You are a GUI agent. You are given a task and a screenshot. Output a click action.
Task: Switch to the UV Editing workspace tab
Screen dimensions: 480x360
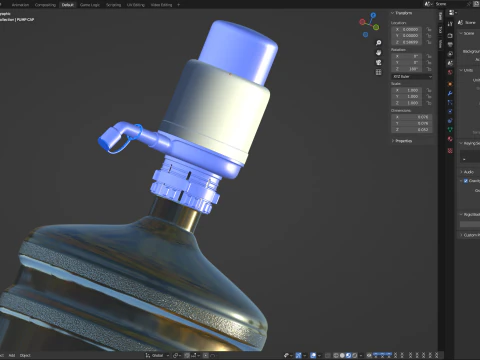[x=136, y=5]
